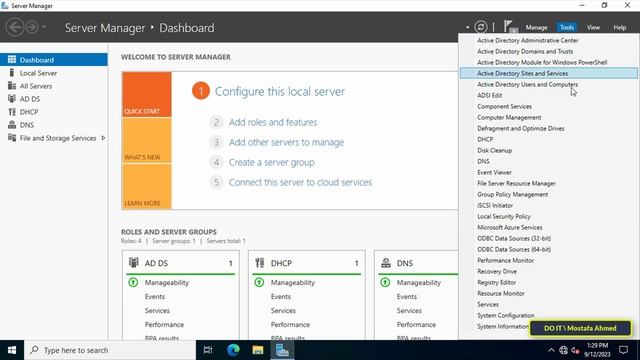Click AD DS tile Events entry
This screenshot has width=640, height=360.
[155, 297]
